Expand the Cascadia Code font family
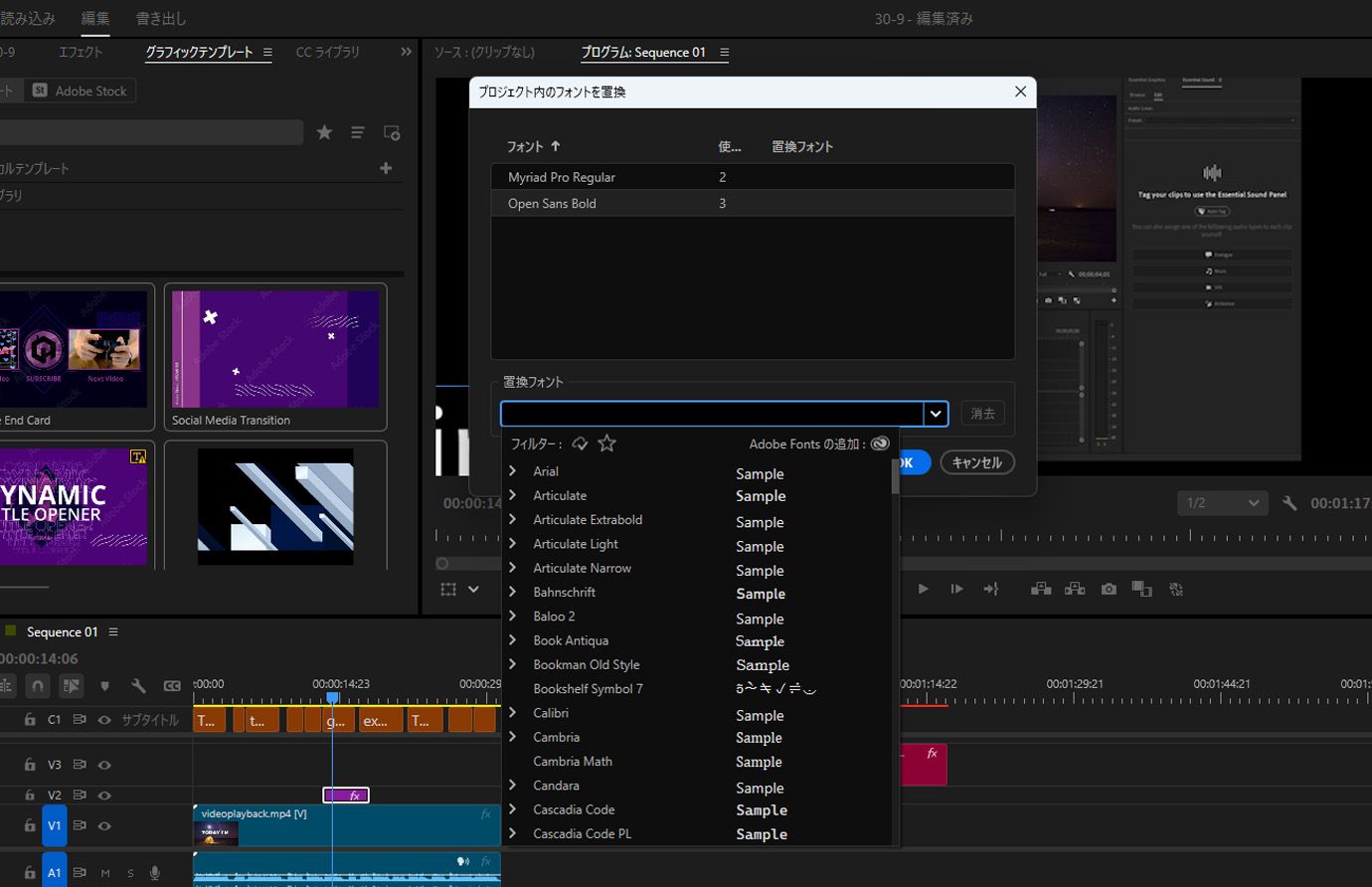 click(x=513, y=809)
